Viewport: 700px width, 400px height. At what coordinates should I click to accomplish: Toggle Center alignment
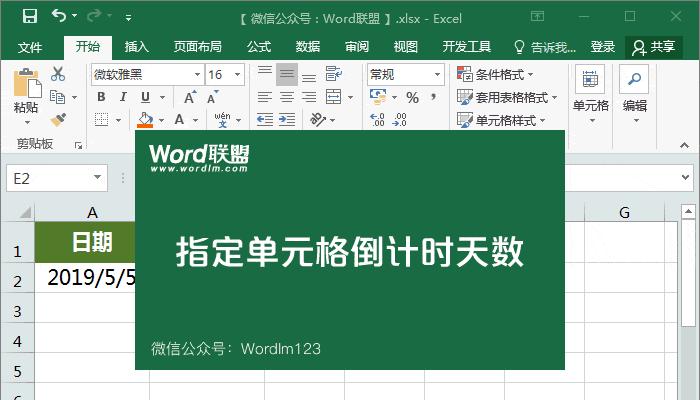pyautogui.click(x=287, y=97)
